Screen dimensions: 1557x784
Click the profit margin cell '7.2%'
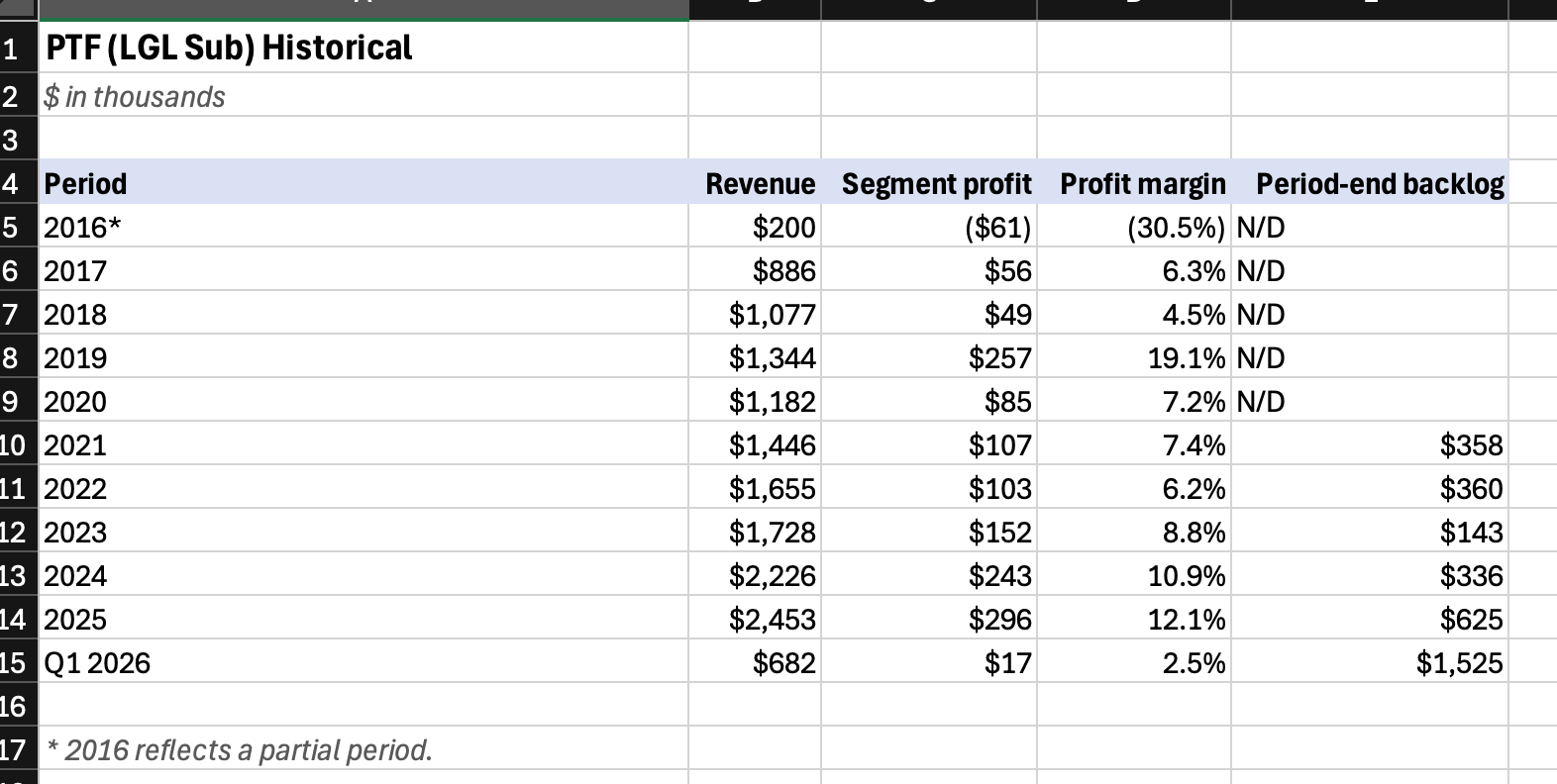pyautogui.click(x=1134, y=401)
